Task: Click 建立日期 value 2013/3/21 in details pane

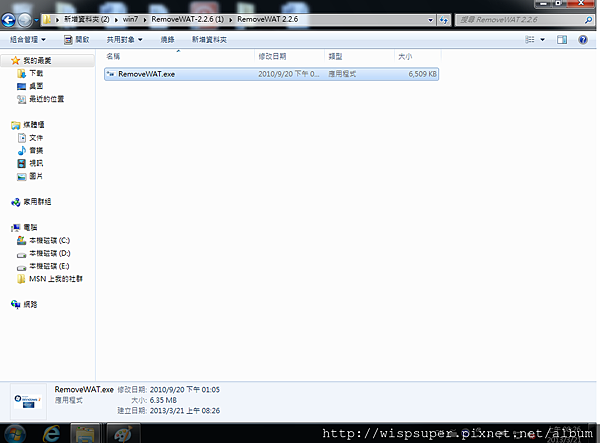Action: click(184, 410)
